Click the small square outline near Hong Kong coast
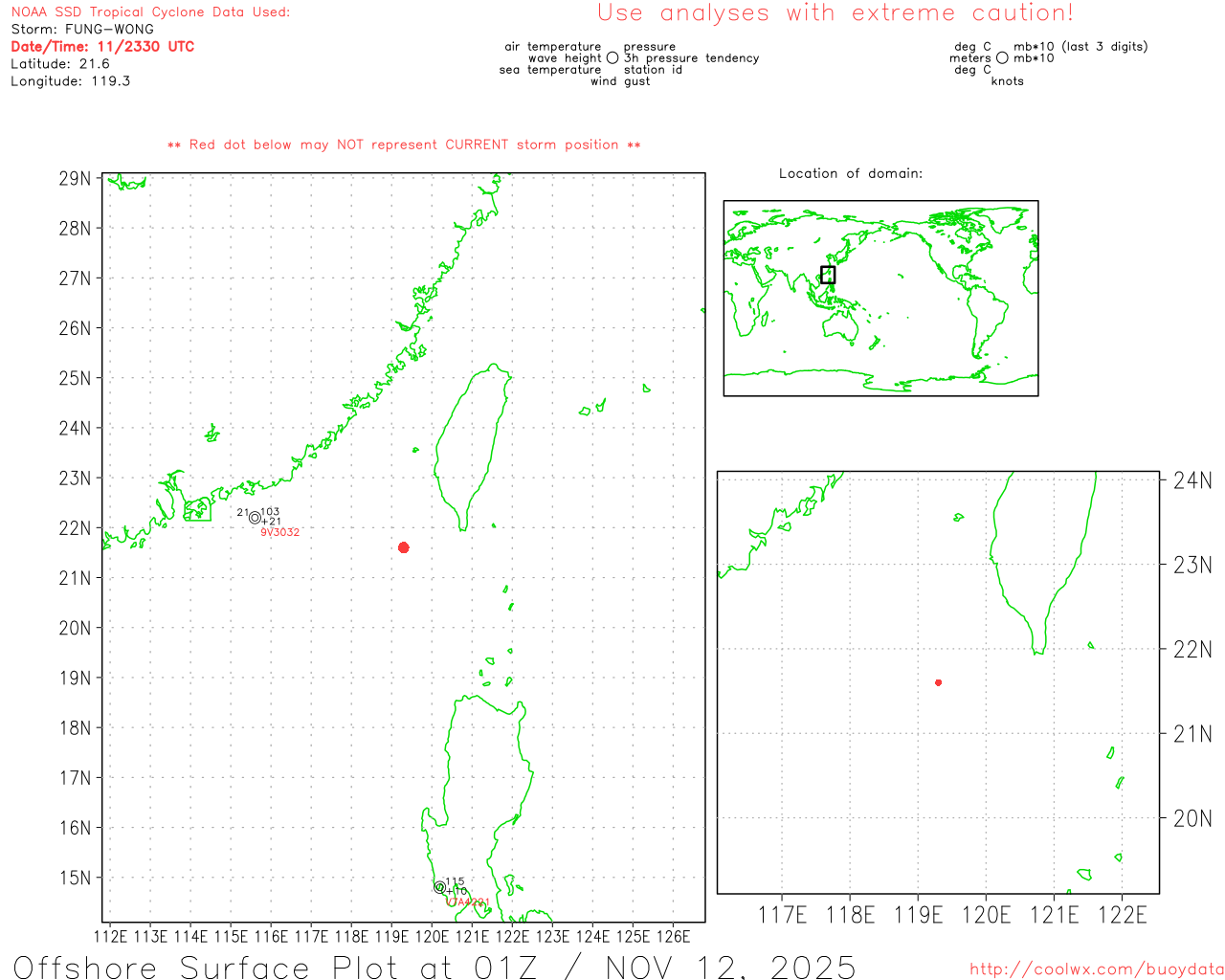Viewport: 1225px width, 980px height. pyautogui.click(x=198, y=509)
